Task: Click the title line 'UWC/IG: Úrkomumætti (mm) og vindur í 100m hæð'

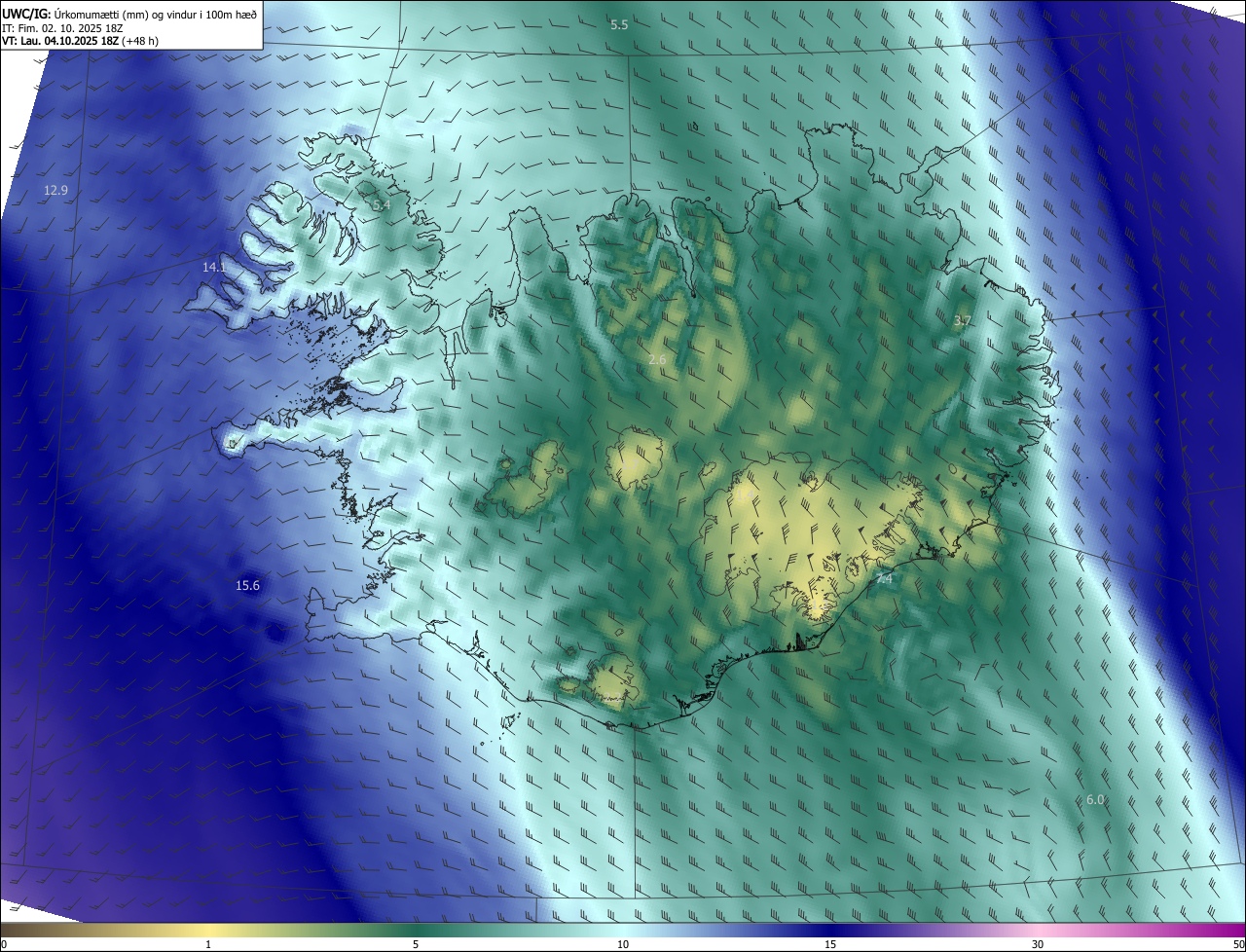Action: pyautogui.click(x=129, y=13)
